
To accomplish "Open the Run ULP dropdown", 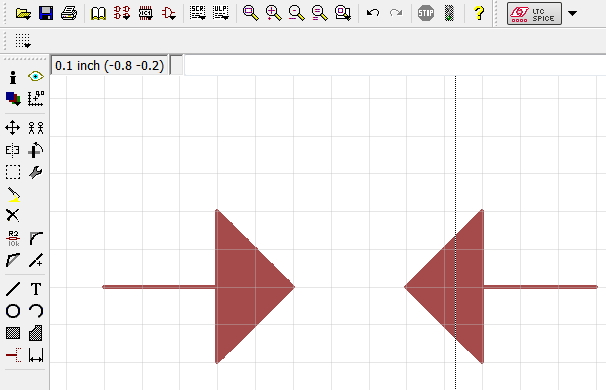I will 221,13.
